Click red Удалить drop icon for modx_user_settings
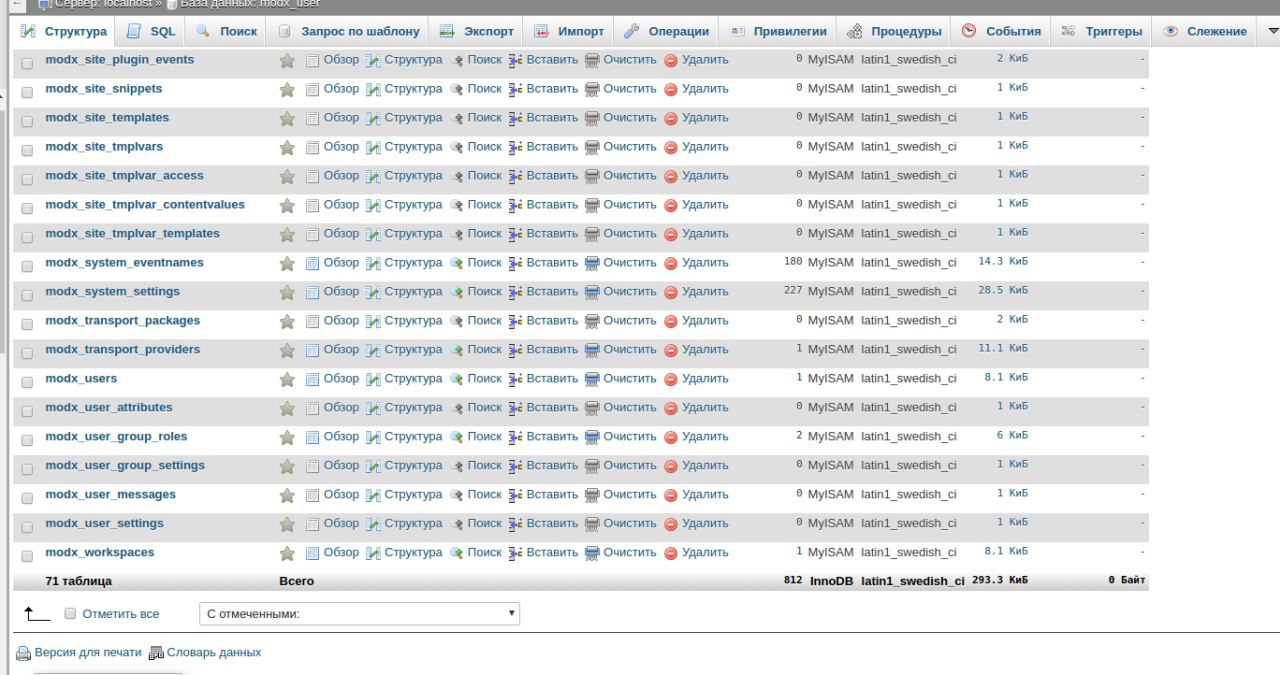1280x675 pixels. (671, 525)
